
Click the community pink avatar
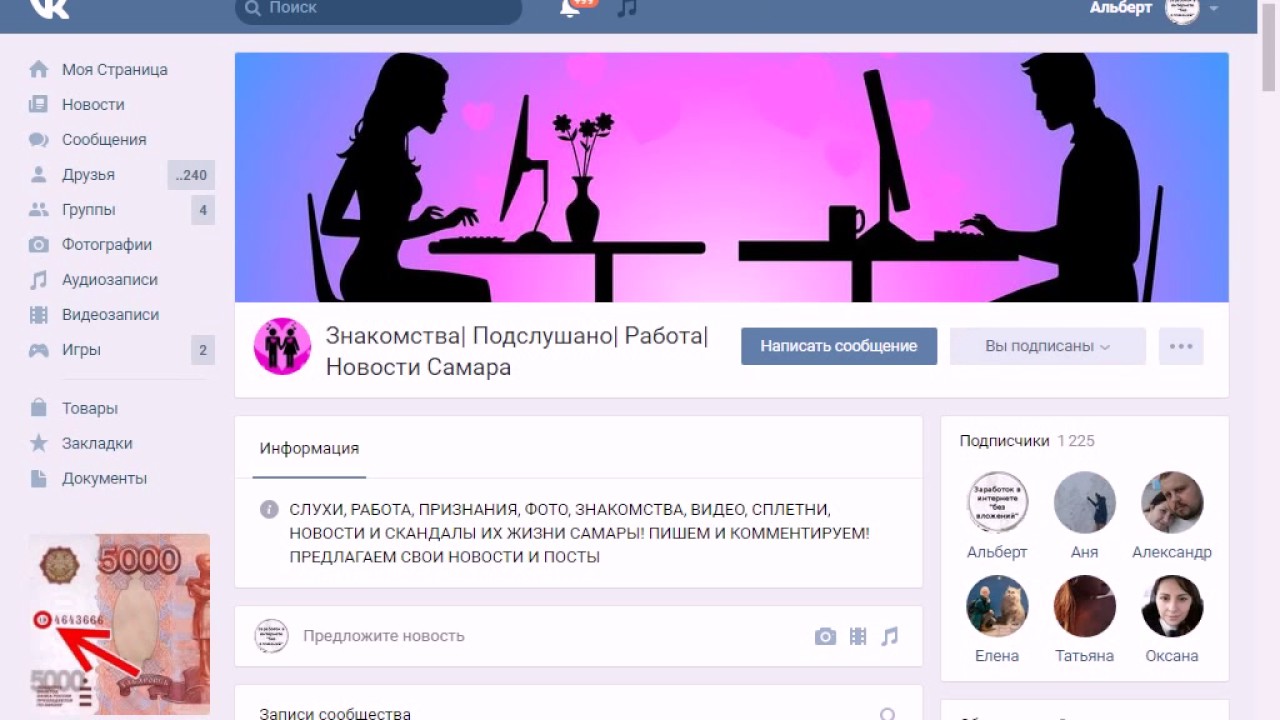pos(282,346)
